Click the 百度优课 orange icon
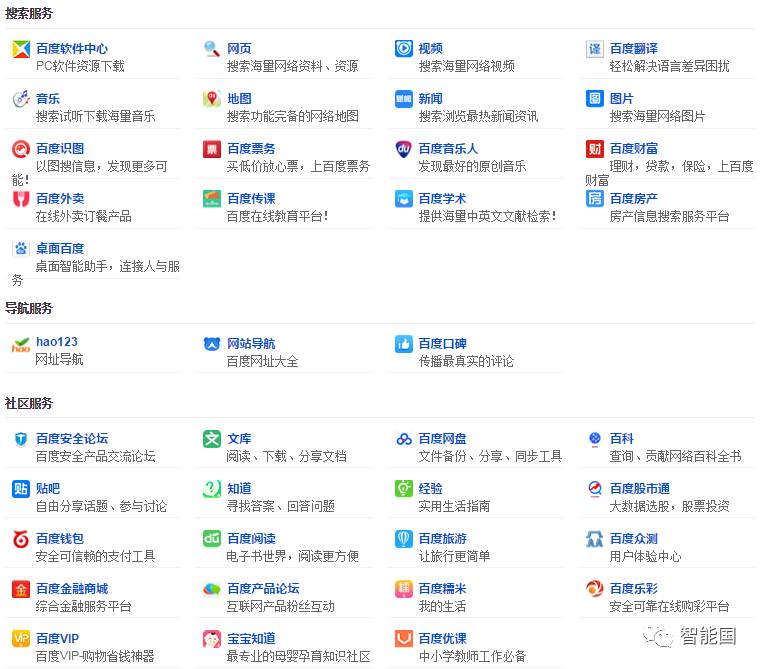 coord(403,639)
